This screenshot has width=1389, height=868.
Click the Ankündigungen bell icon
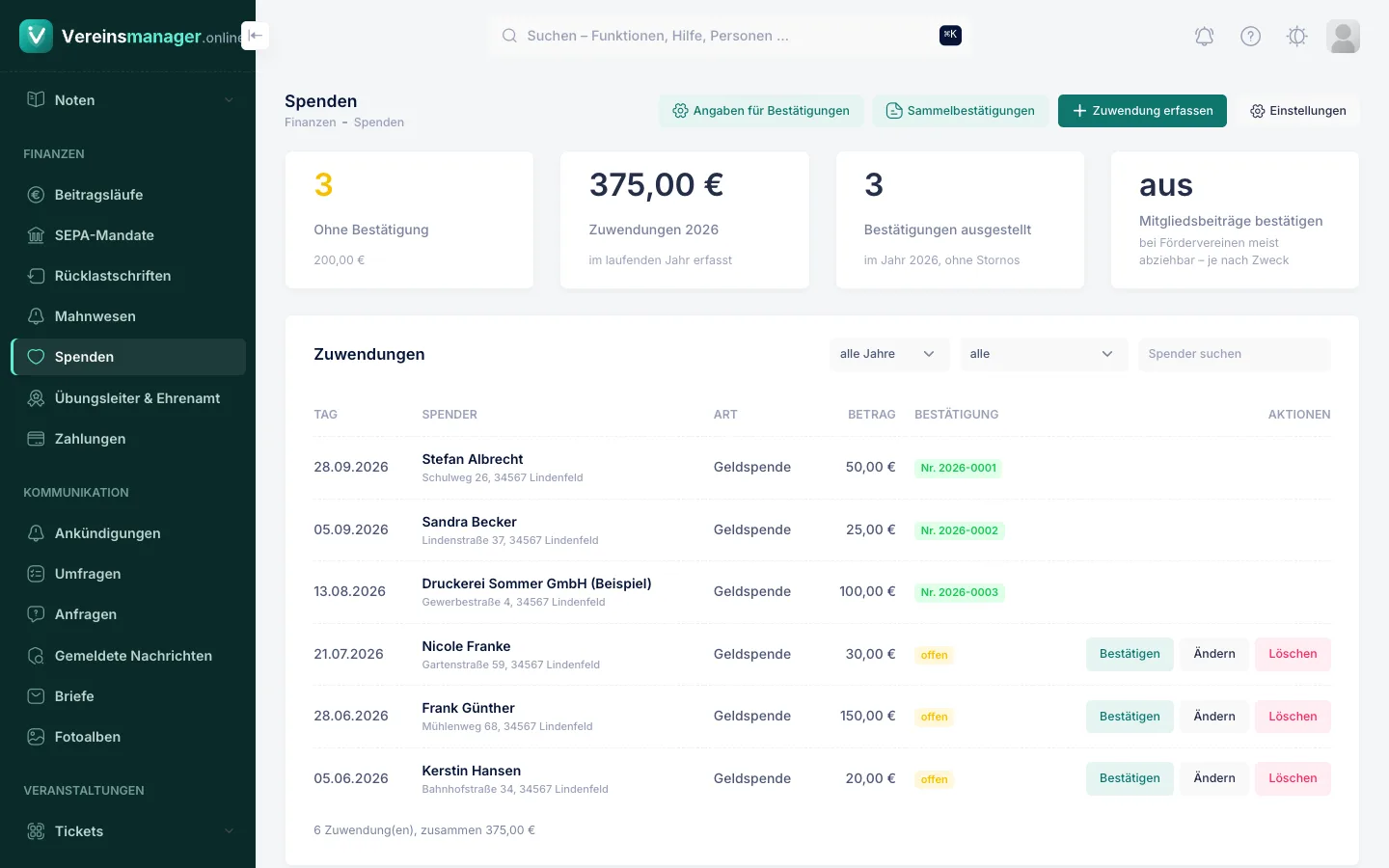coord(36,533)
